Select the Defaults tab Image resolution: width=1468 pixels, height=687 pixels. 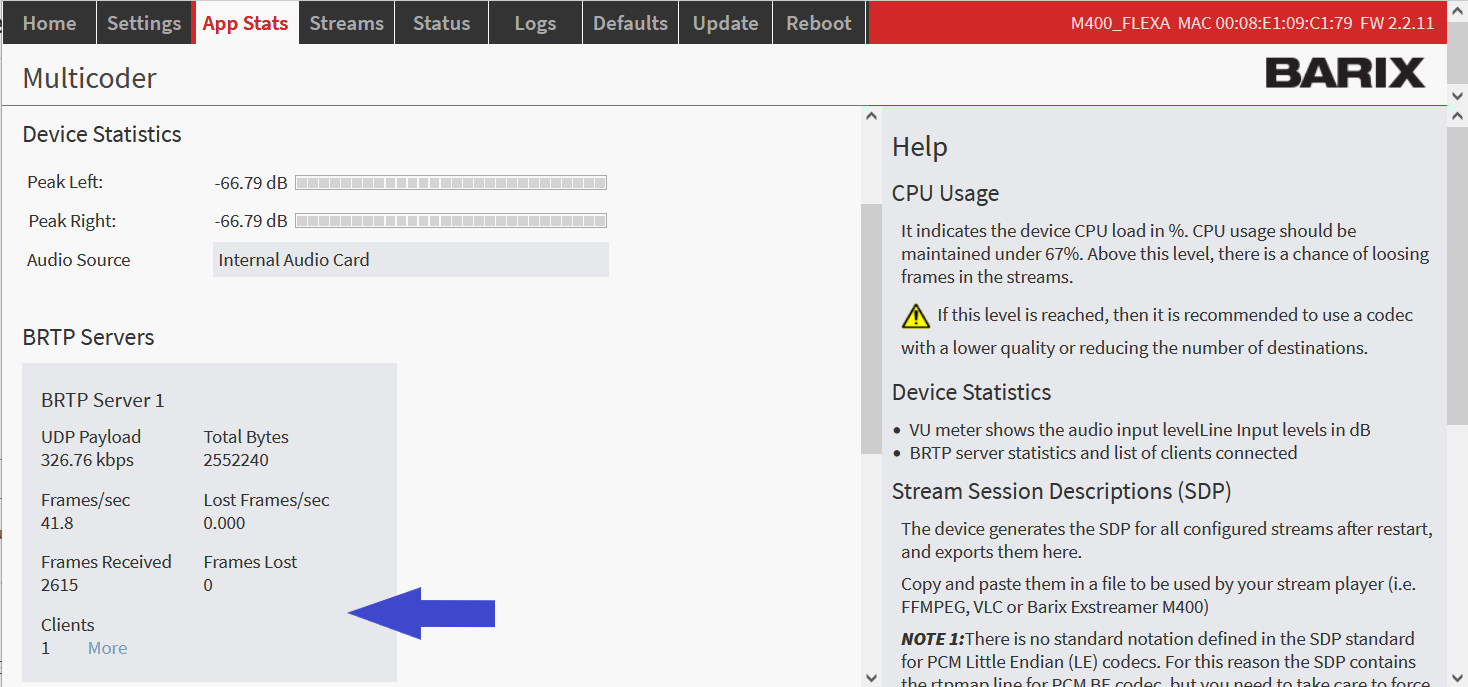[630, 23]
